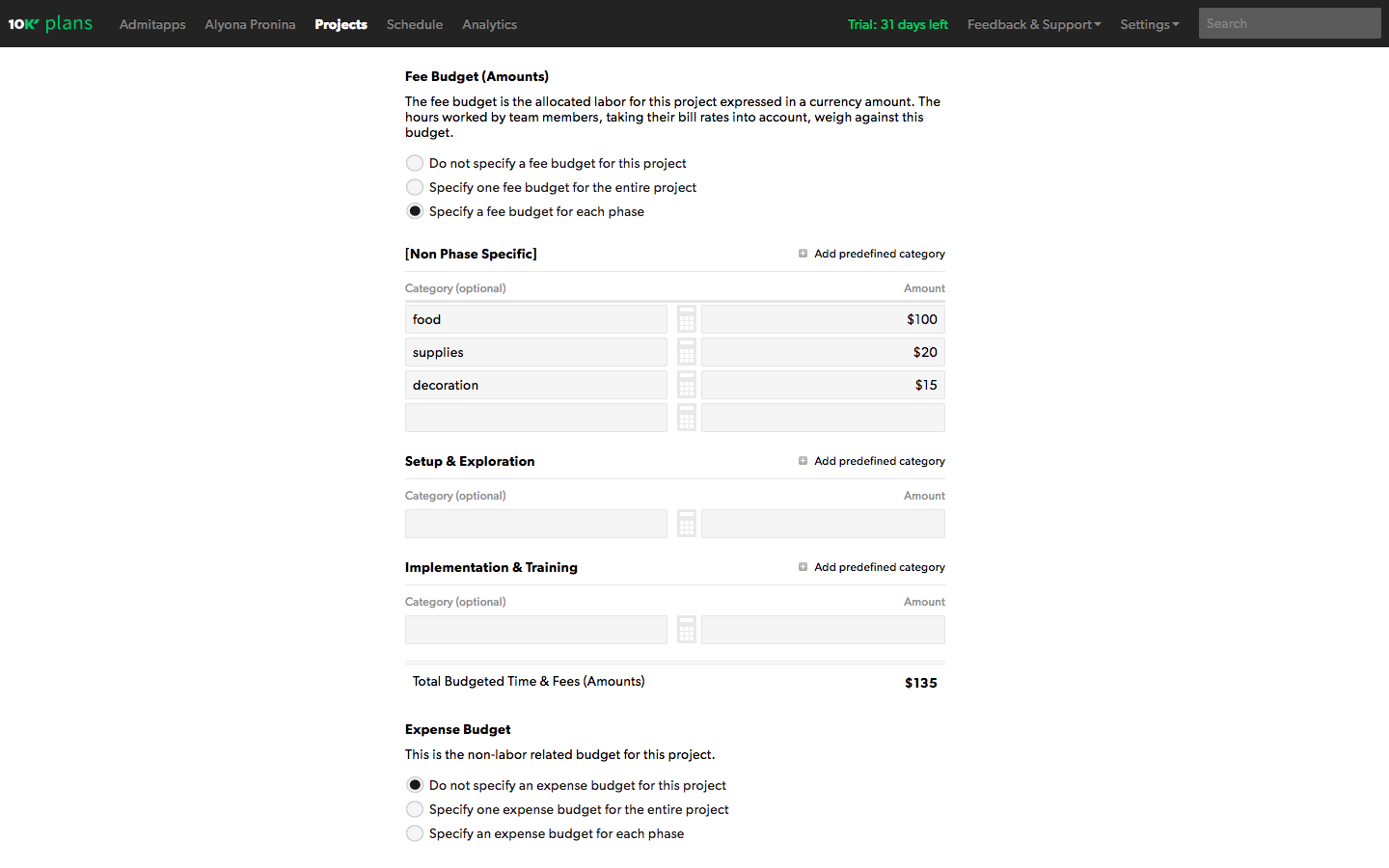The image size is (1389, 868).
Task: Open the Settings dropdown menu
Action: [x=1149, y=24]
